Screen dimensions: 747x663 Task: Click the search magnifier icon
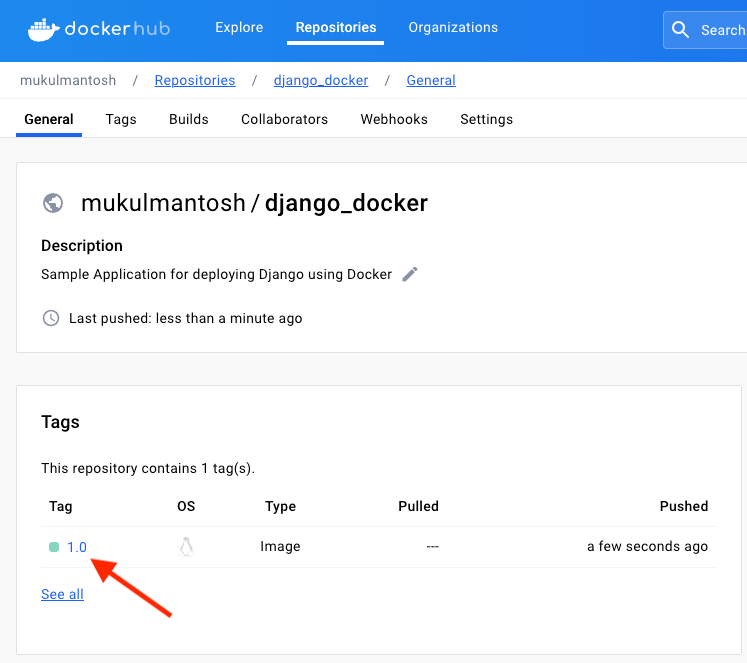pyautogui.click(x=681, y=30)
